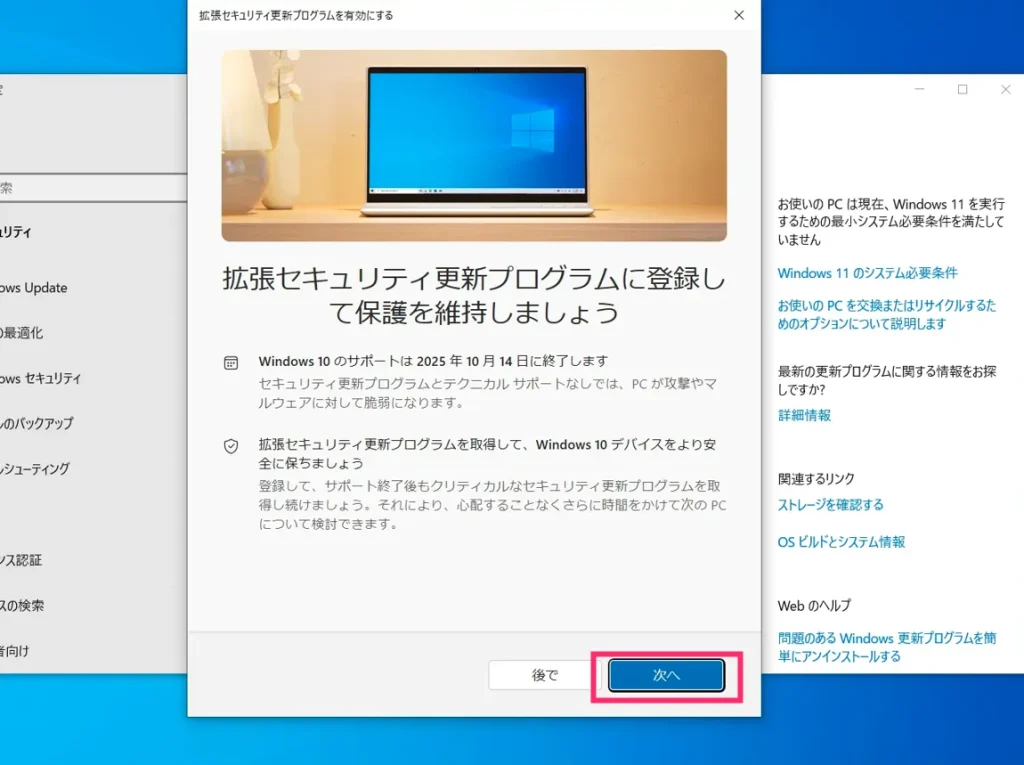Viewport: 1024px width, 765px height.
Task: Open the uninstall problematic Windows updates help link
Action: (886, 647)
